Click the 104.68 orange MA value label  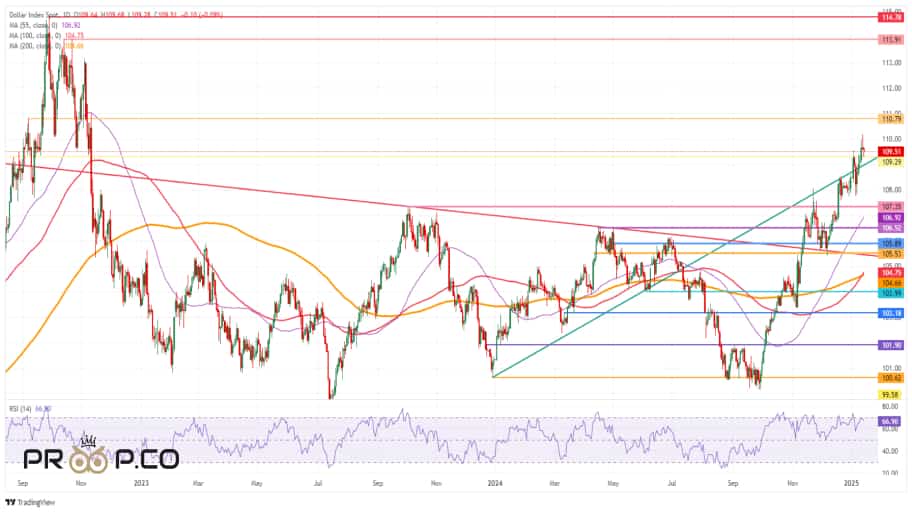(890, 283)
